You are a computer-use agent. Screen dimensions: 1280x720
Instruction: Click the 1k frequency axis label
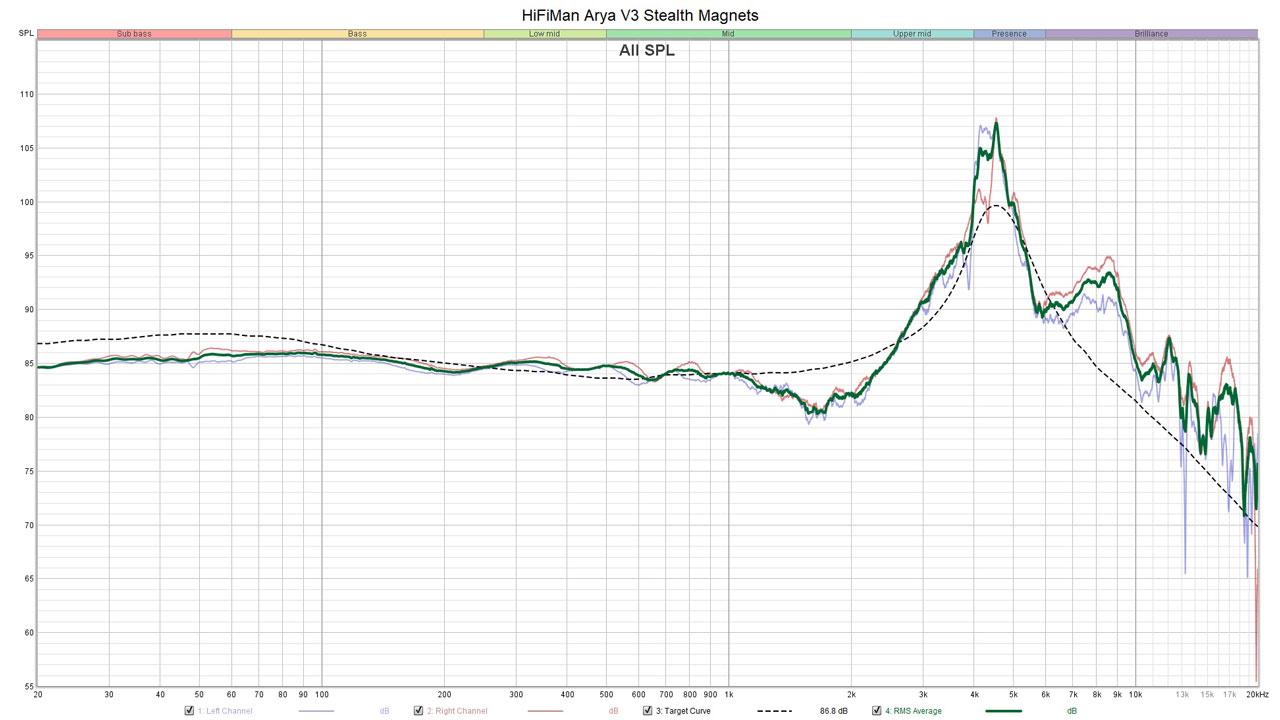click(x=728, y=694)
